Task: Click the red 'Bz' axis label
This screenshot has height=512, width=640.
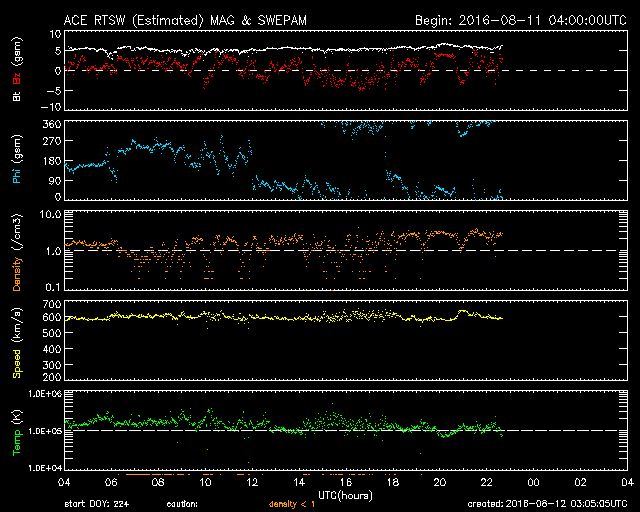Action: [x=16, y=78]
